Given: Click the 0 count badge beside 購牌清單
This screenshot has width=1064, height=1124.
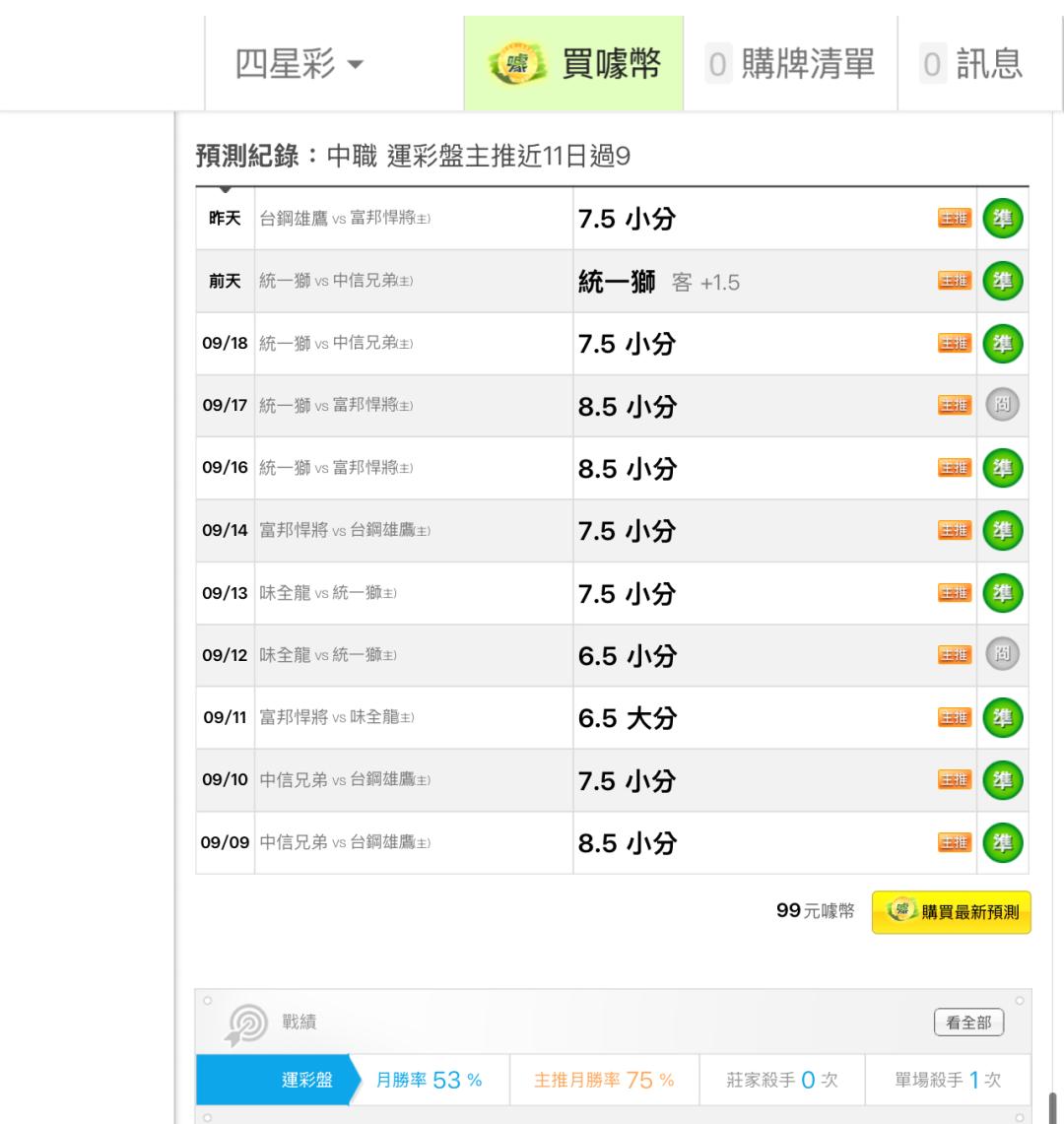Looking at the screenshot, I should tap(717, 64).
